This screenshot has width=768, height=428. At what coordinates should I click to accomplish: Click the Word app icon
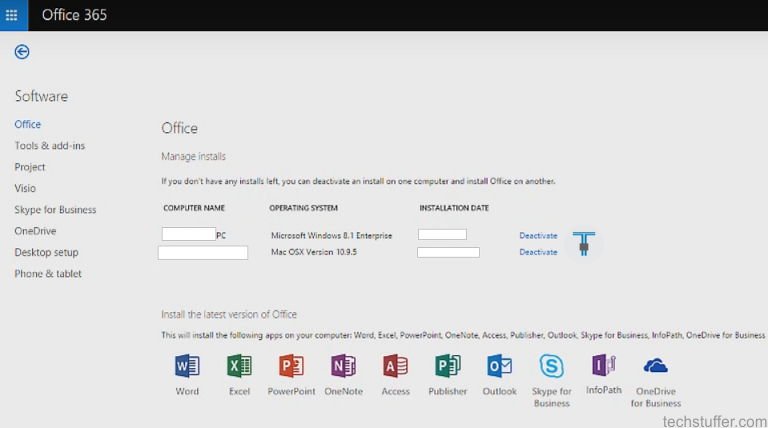click(187, 366)
